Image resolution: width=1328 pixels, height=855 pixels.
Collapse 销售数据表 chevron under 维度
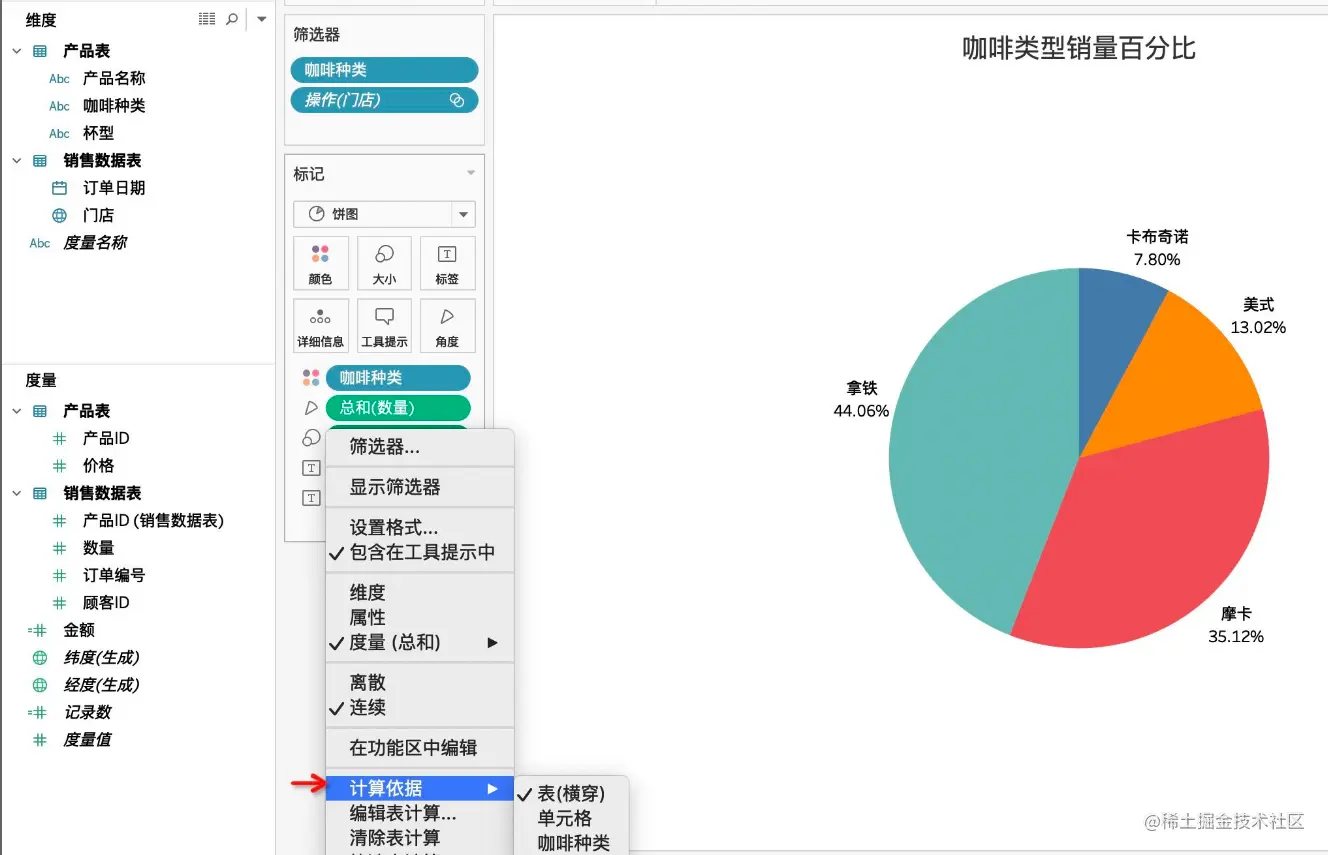click(17, 160)
